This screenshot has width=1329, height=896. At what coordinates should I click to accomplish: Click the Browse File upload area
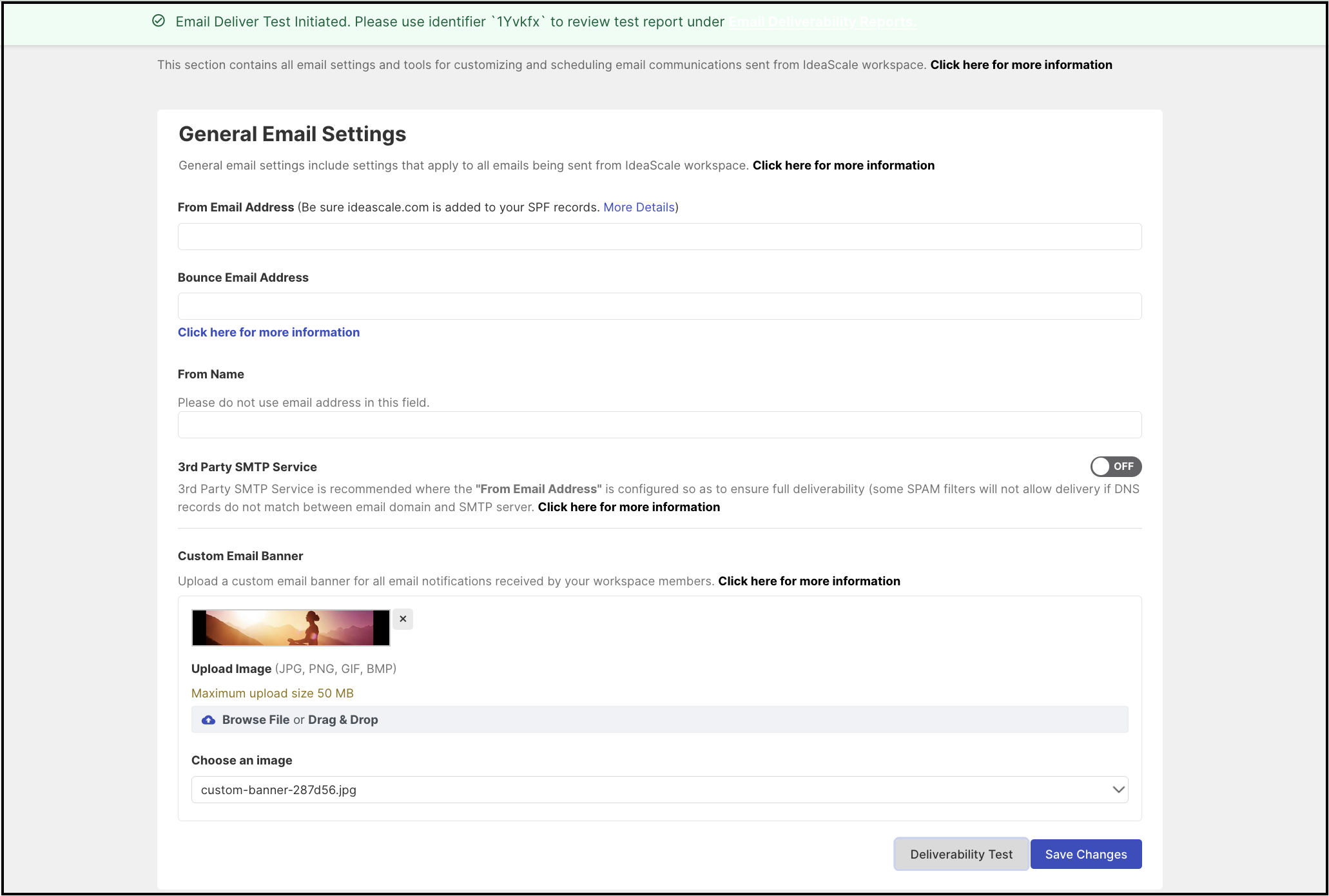click(x=659, y=719)
